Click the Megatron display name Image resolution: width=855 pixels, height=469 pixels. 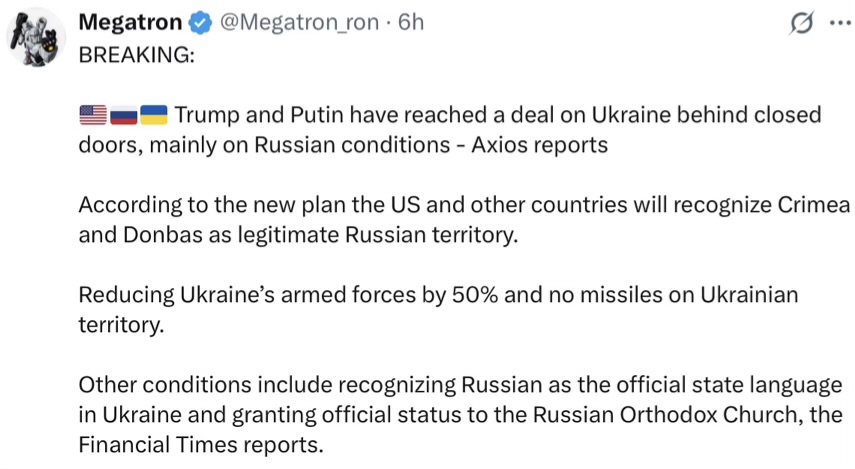129,21
